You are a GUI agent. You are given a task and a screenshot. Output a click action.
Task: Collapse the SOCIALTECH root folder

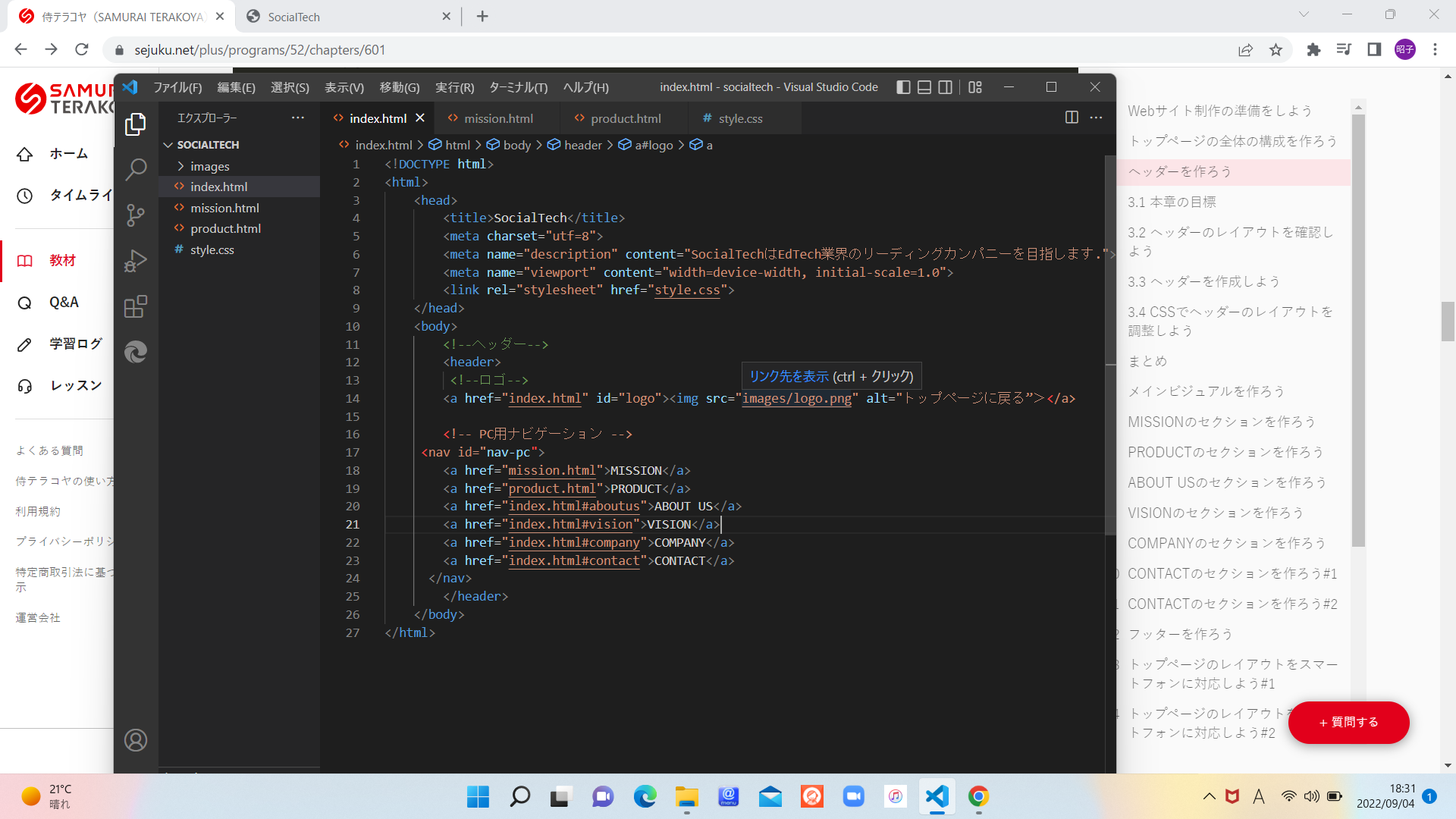point(208,145)
